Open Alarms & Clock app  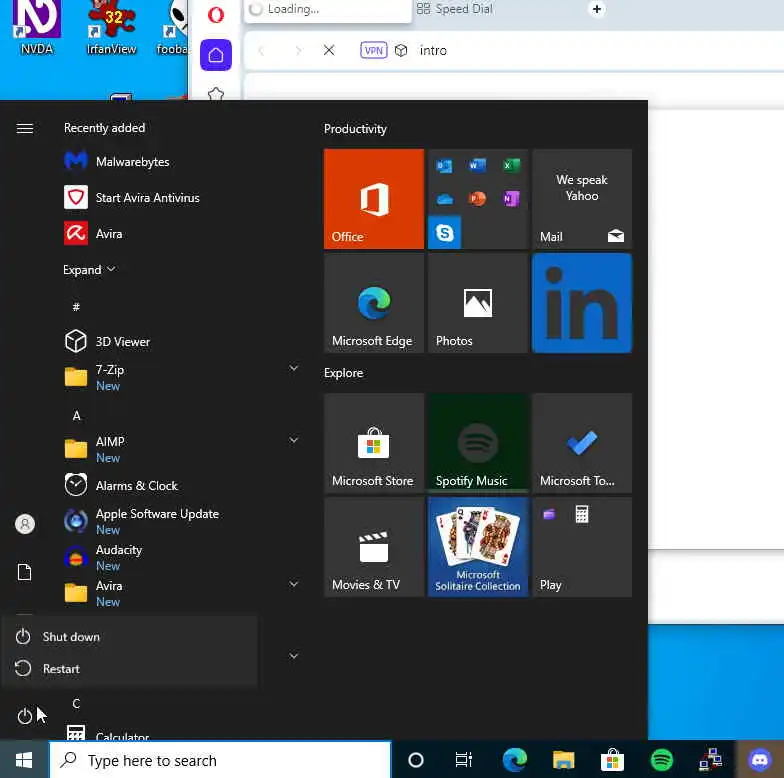click(180, 486)
